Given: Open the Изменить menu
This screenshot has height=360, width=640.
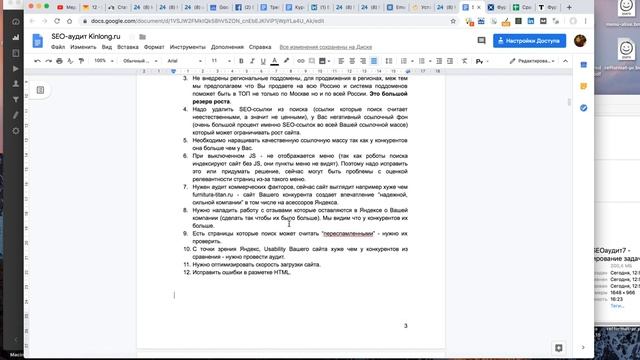Looking at the screenshot, I should [x=83, y=47].
